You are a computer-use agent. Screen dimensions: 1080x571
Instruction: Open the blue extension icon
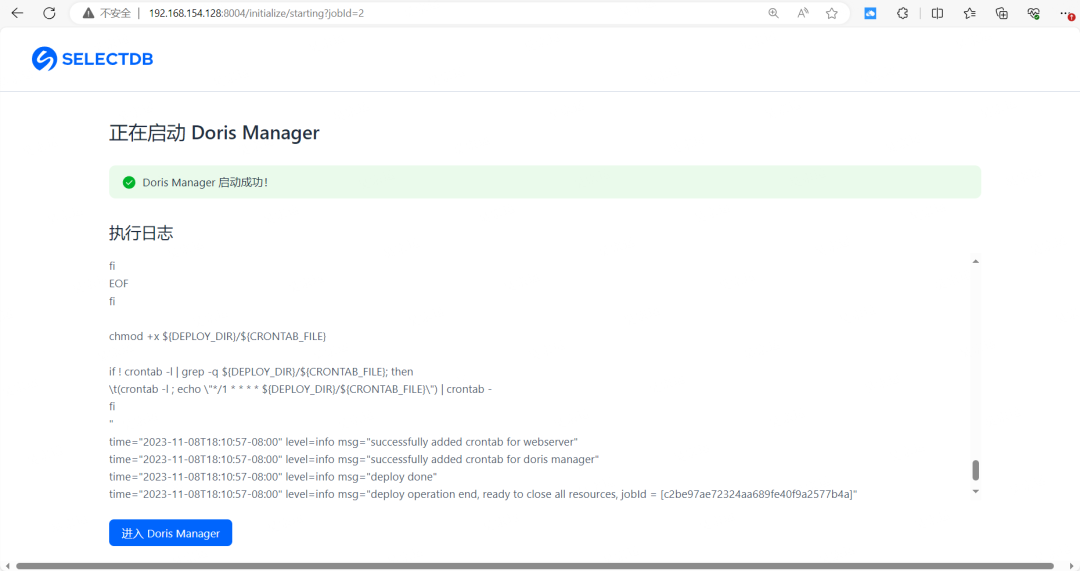tap(871, 13)
